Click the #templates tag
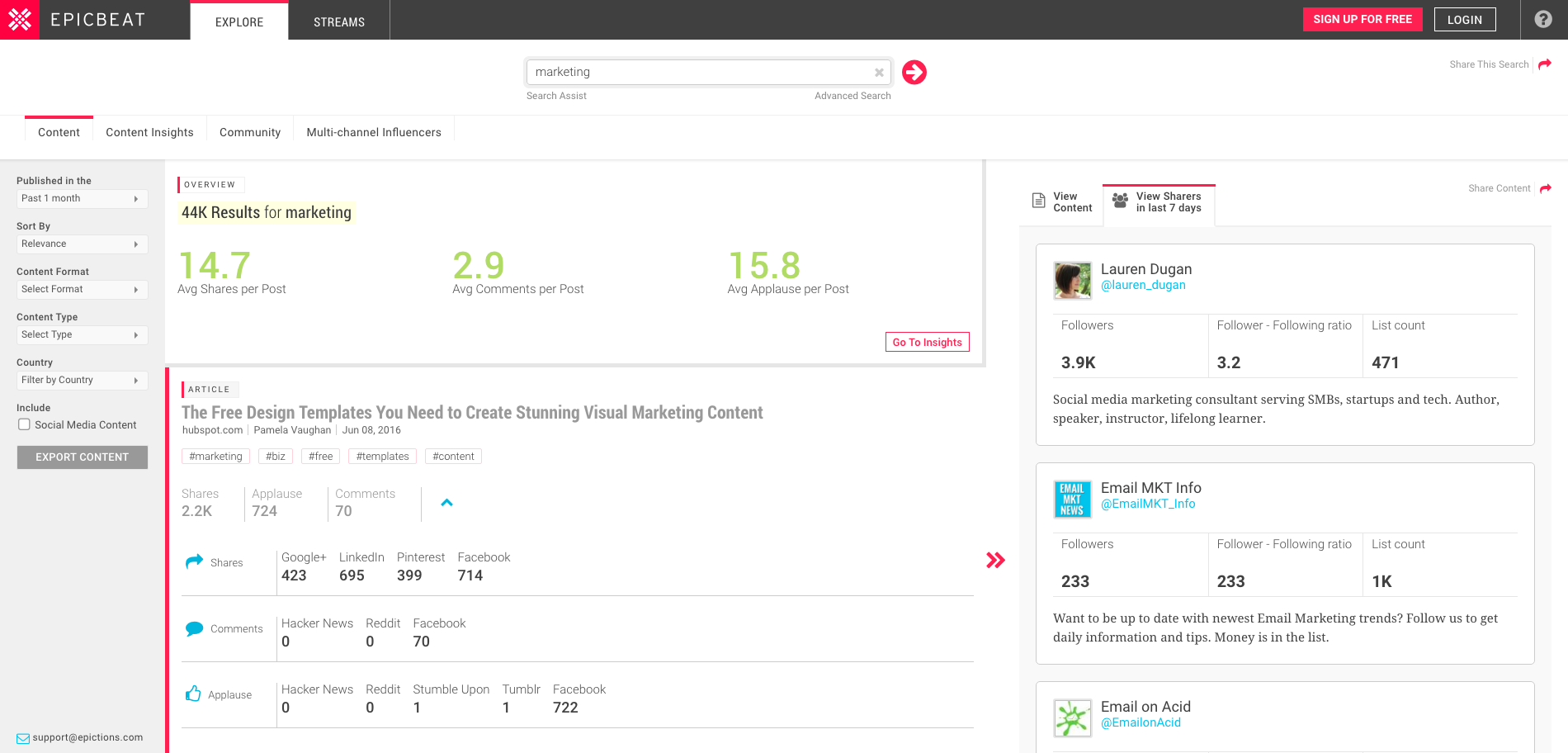The image size is (1568, 753). tap(383, 457)
